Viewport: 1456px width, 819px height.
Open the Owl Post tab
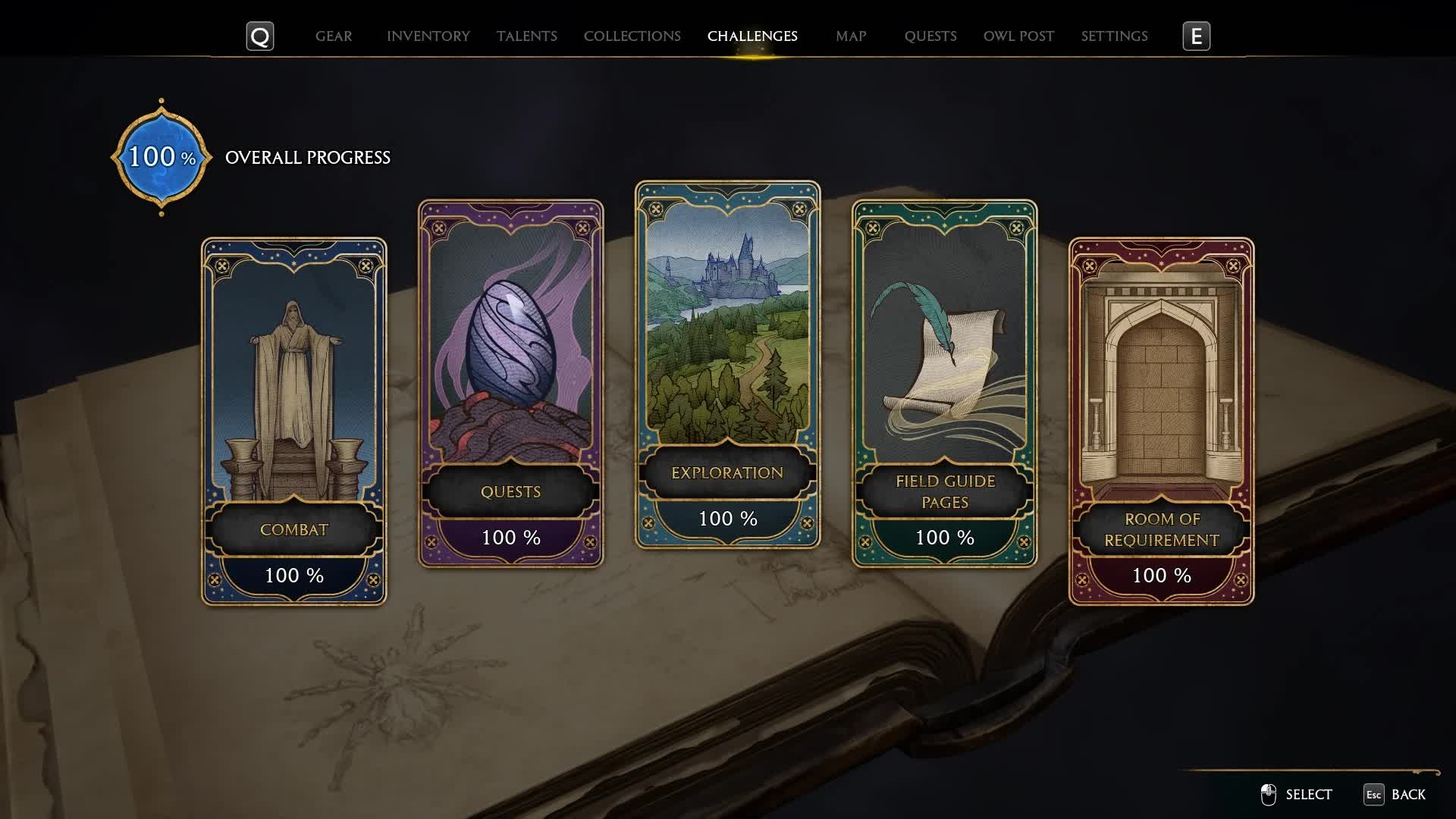pos(1018,36)
